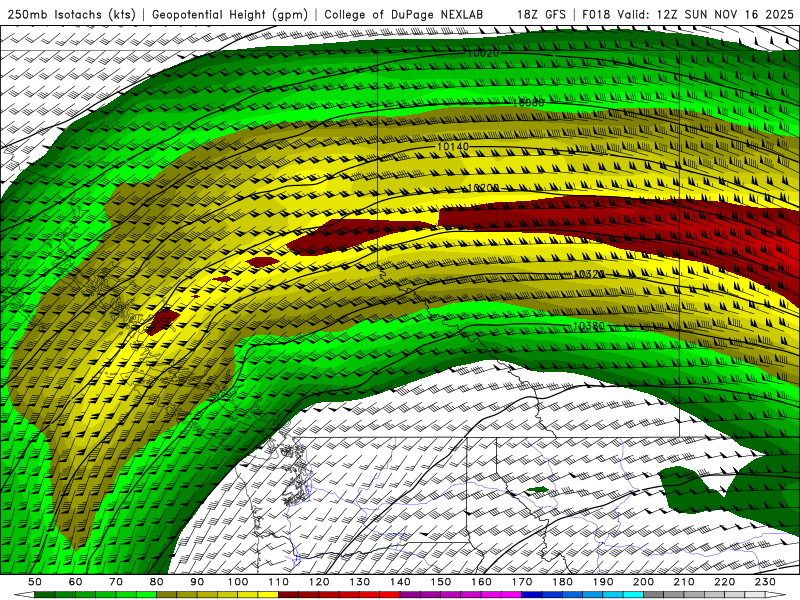Click the 10380 height contour label

tap(589, 326)
